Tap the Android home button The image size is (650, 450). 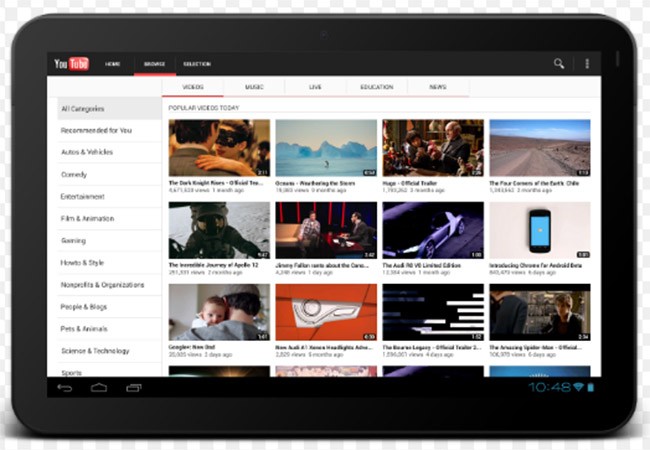(99, 388)
